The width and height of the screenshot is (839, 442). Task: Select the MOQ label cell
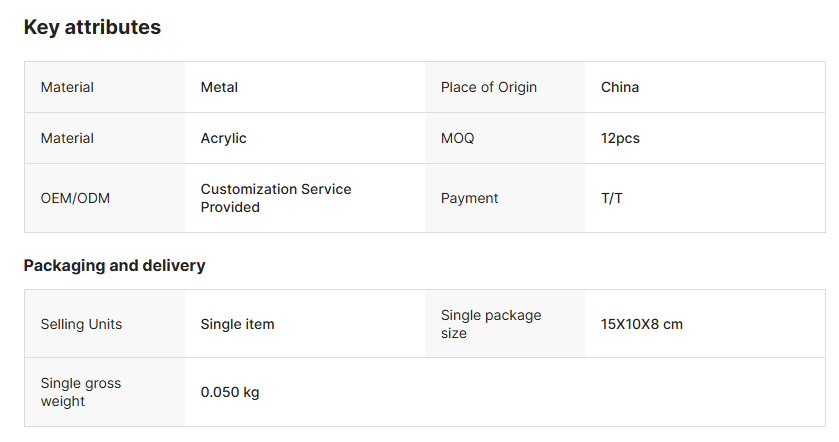[457, 138]
